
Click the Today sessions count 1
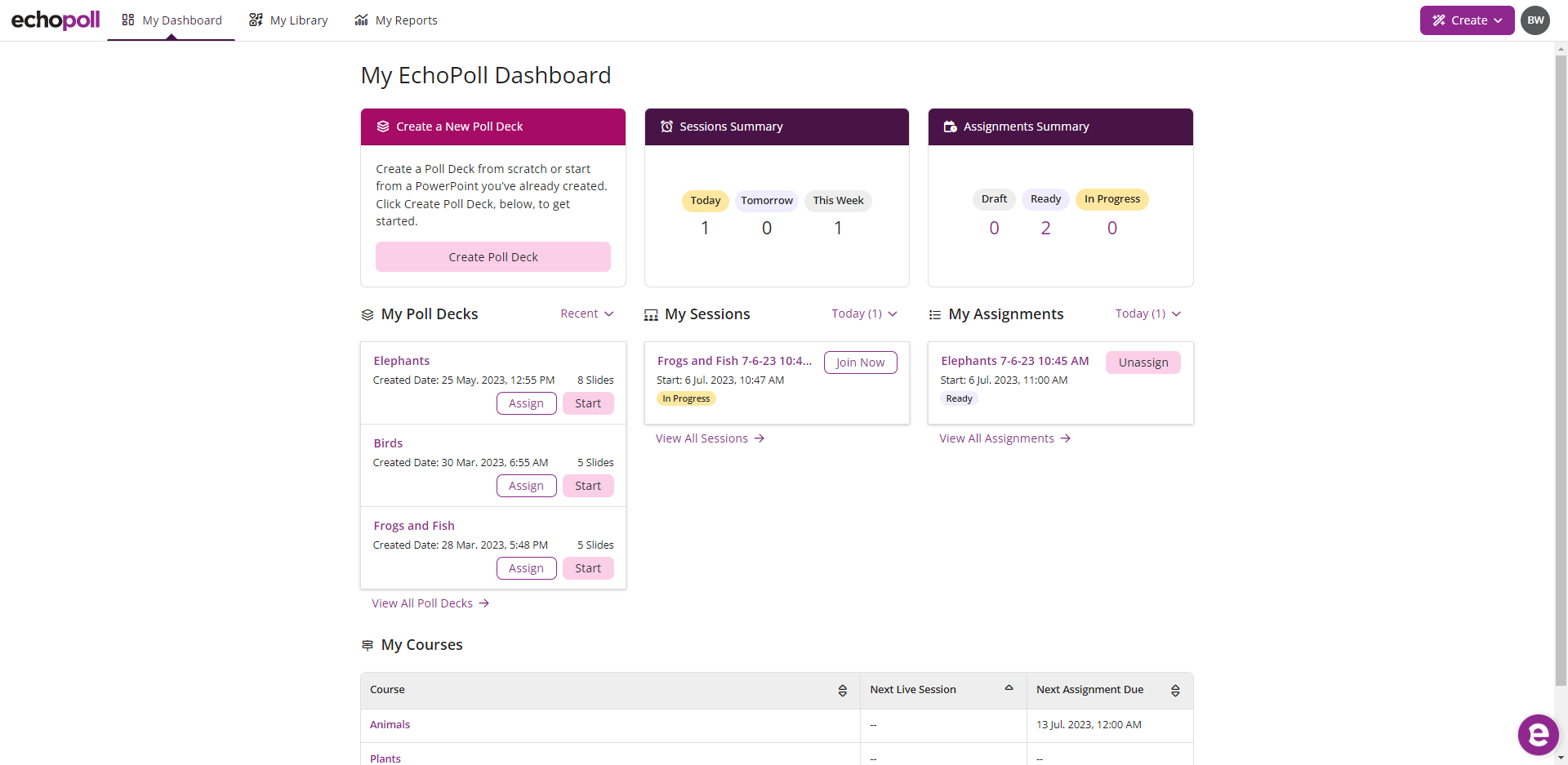coord(706,229)
